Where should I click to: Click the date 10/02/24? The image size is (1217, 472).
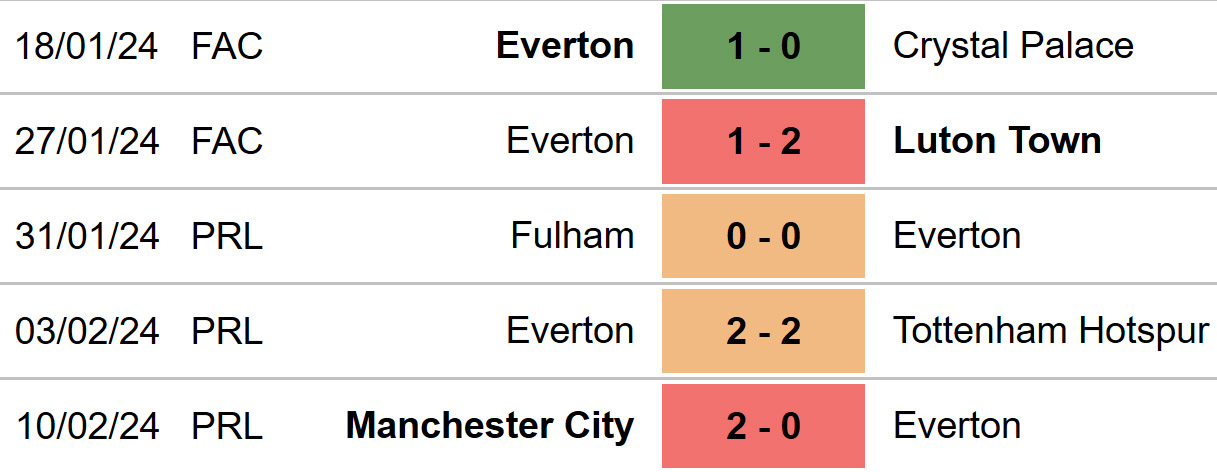click(87, 426)
